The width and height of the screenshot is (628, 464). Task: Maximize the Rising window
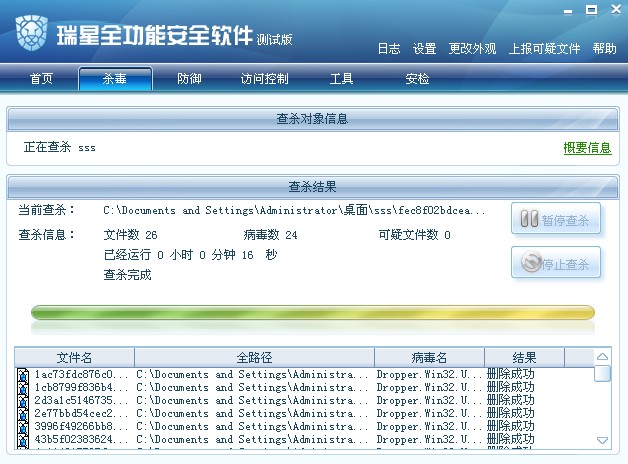click(x=592, y=10)
